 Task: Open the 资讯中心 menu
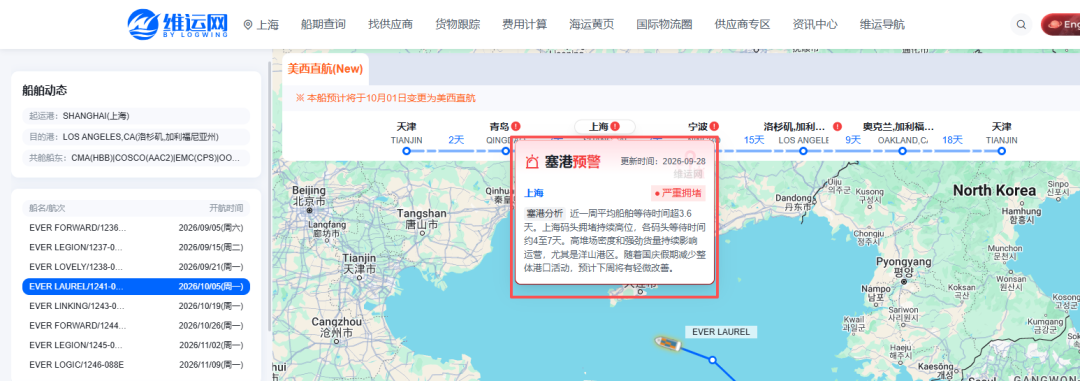815,25
